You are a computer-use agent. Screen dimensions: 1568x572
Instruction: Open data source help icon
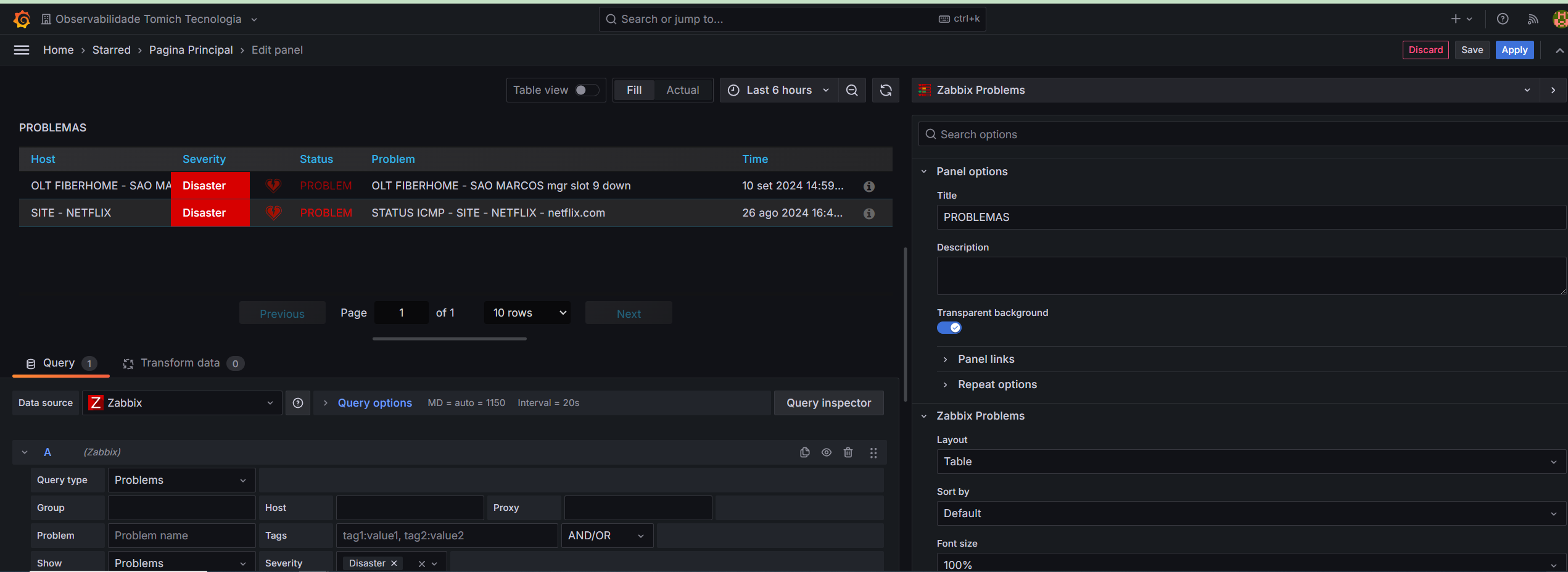298,403
